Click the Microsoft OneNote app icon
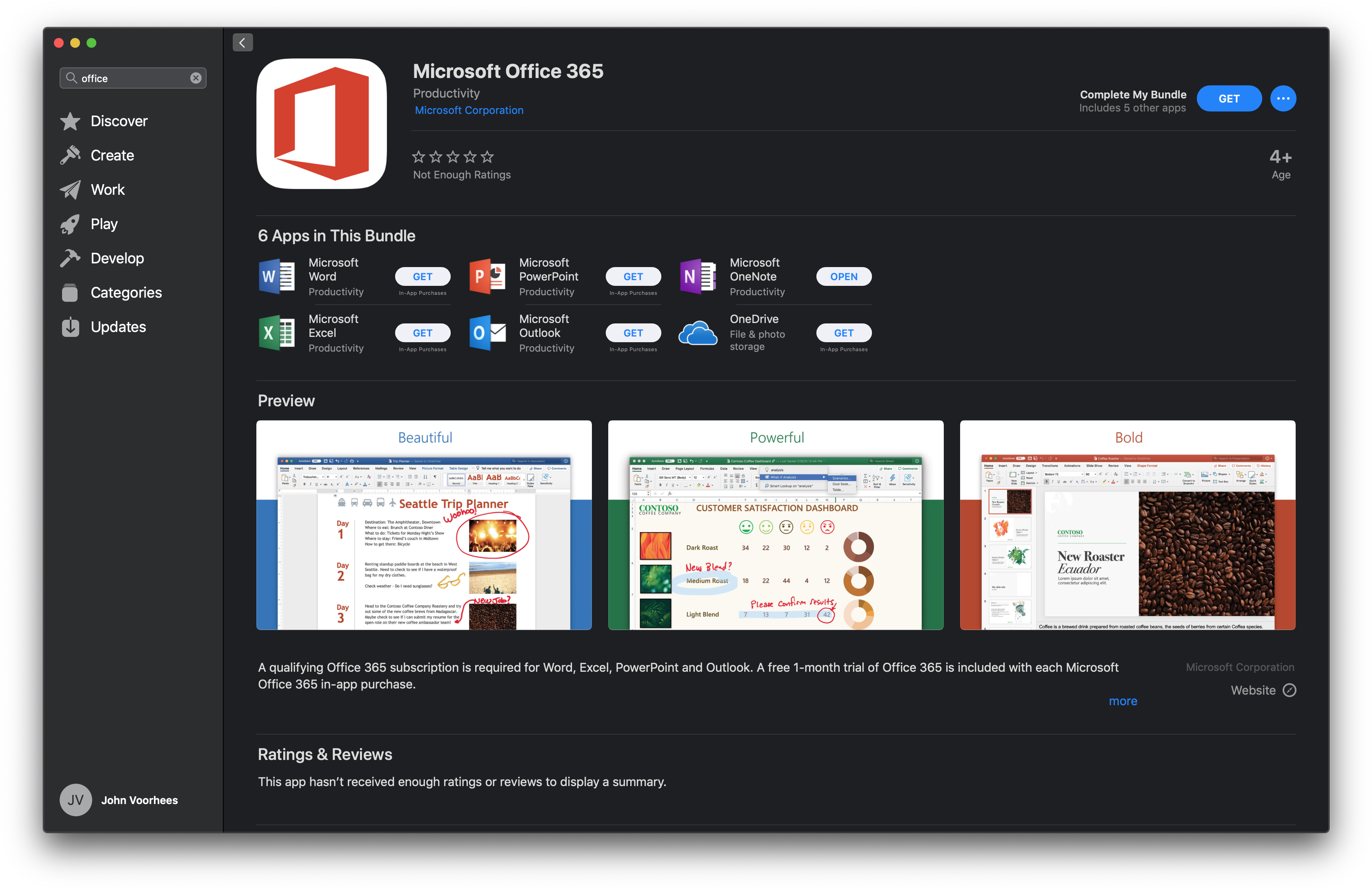 point(698,277)
